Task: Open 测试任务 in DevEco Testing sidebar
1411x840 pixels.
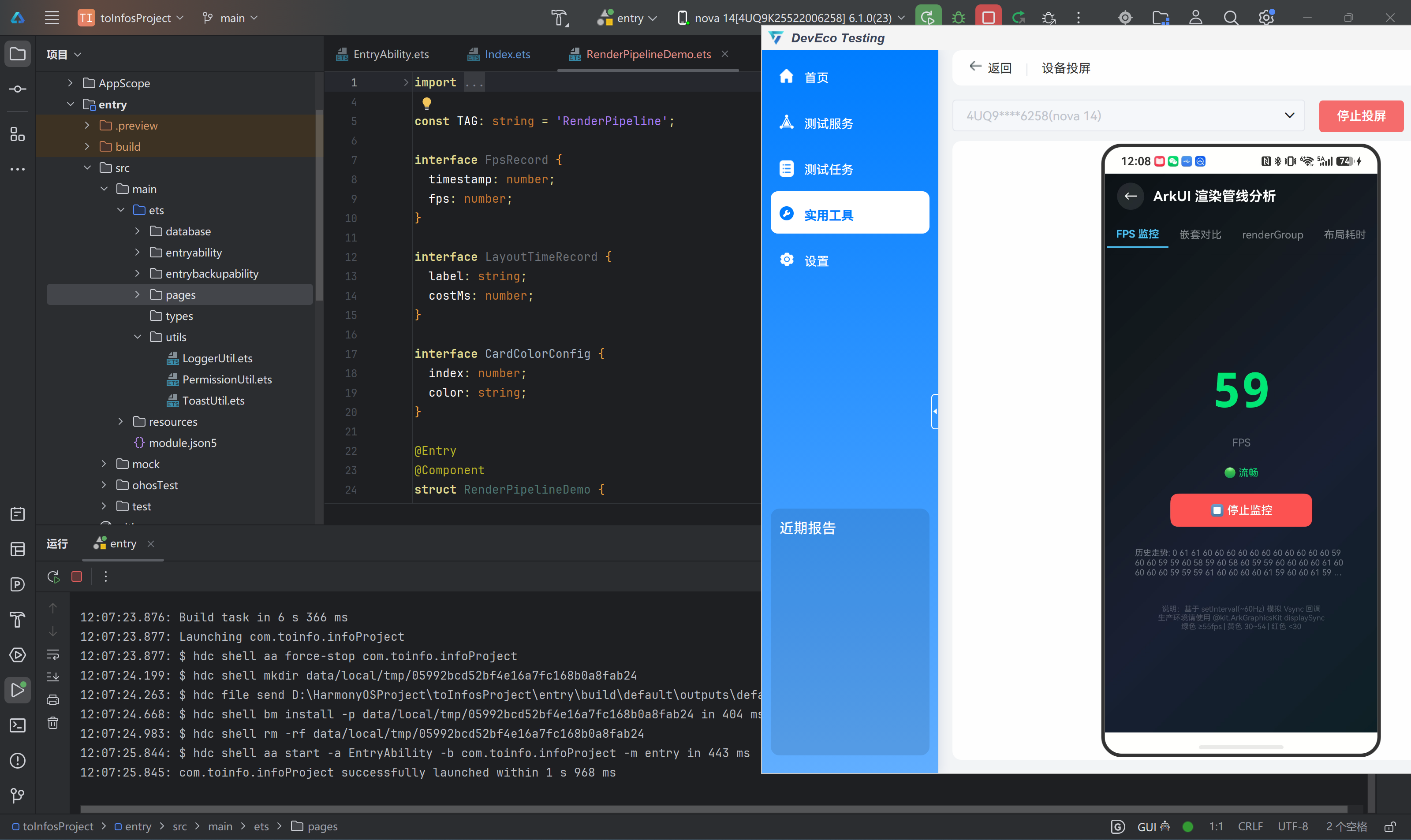Action: click(849, 169)
